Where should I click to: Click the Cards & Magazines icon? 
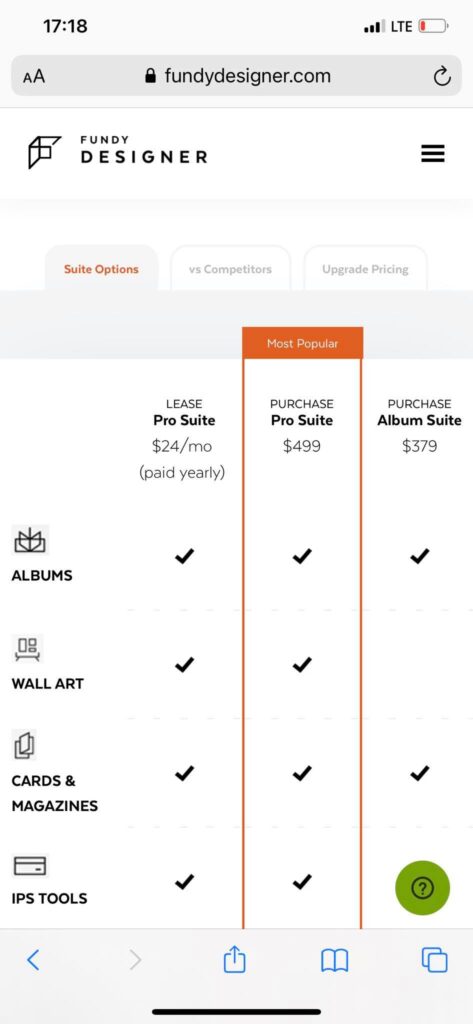pyautogui.click(x=24, y=745)
